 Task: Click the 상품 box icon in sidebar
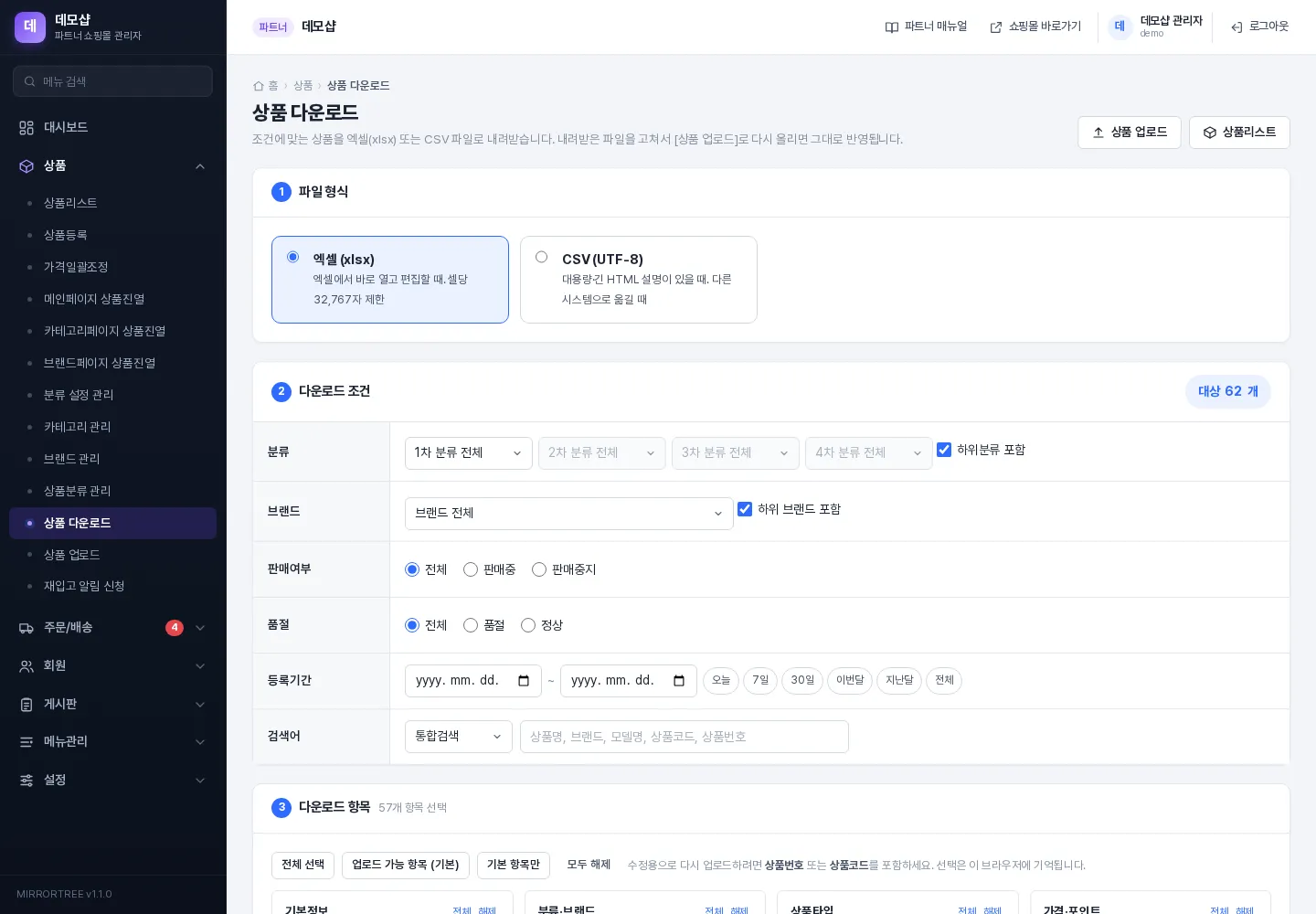(27, 166)
